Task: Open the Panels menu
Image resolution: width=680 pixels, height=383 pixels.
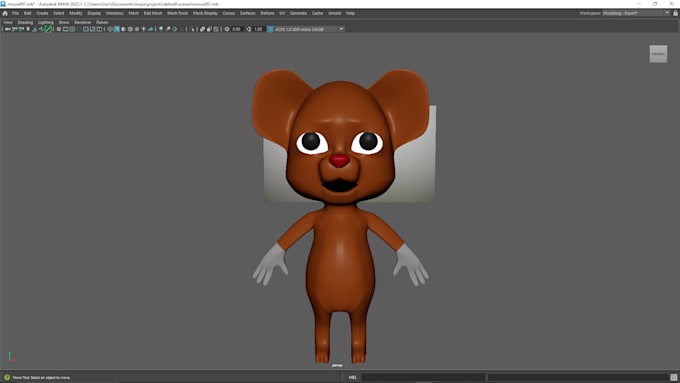Action: click(102, 22)
